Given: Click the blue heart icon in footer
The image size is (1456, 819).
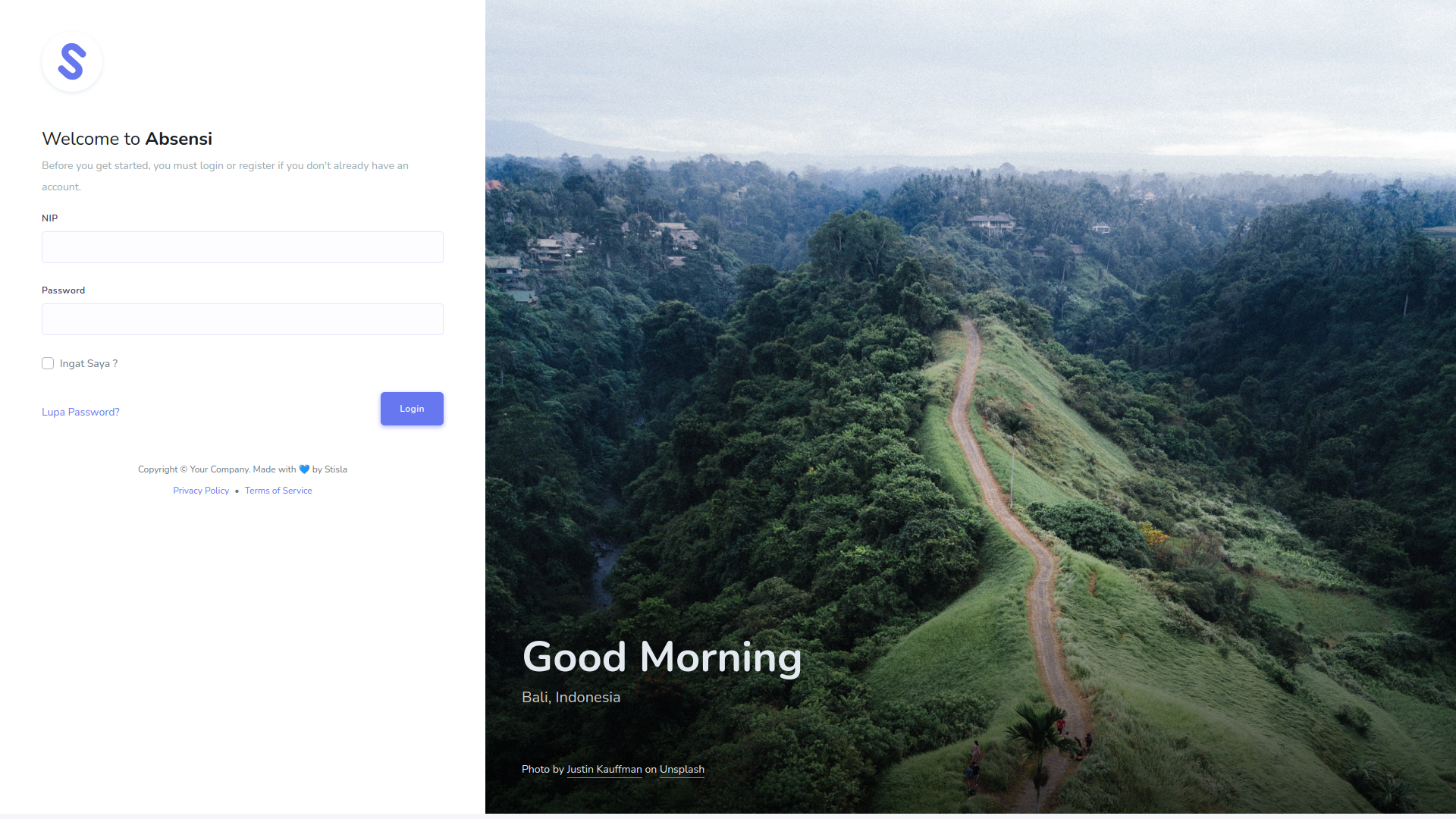Looking at the screenshot, I should coord(304,469).
